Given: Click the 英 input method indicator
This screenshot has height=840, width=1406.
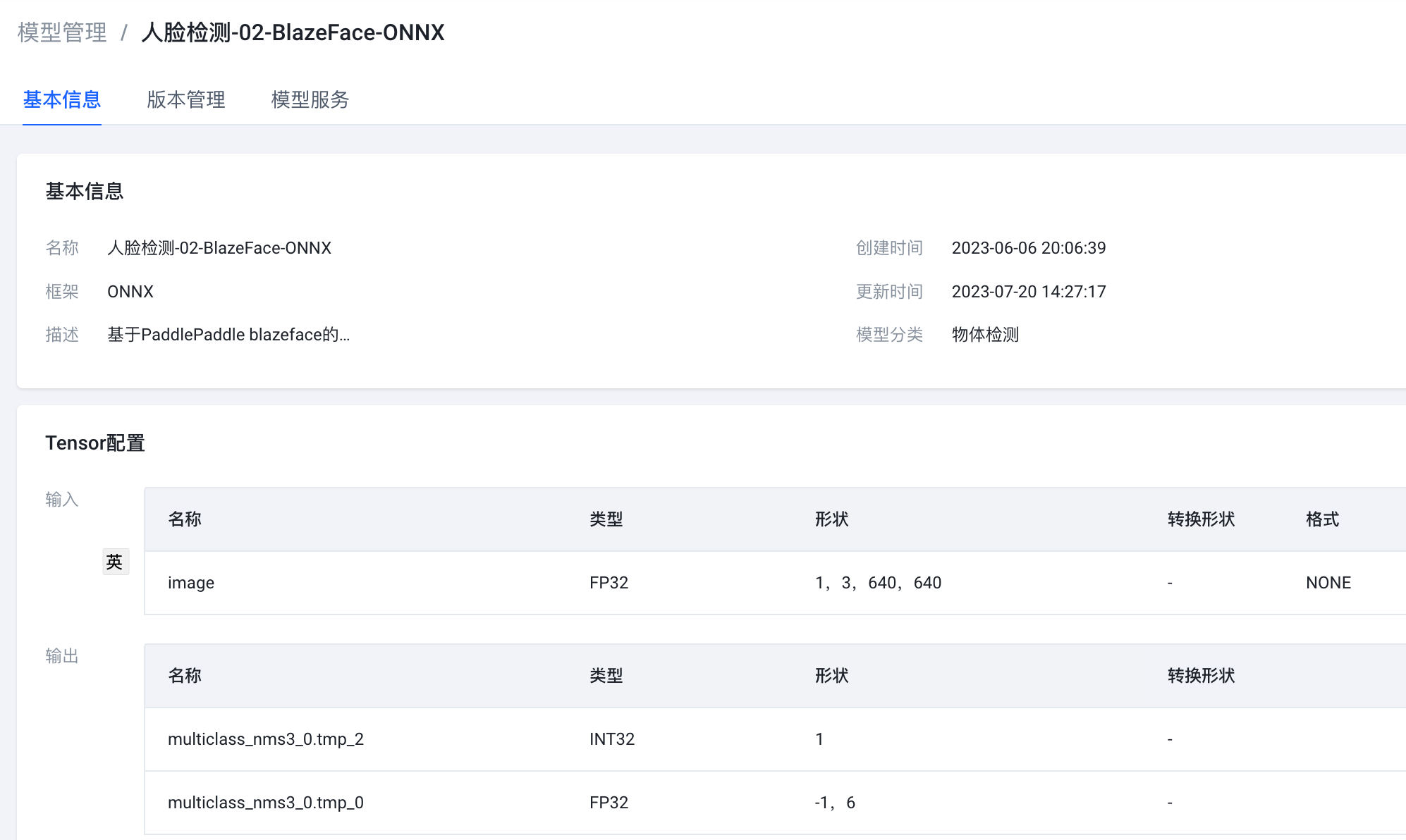Looking at the screenshot, I should (x=115, y=562).
